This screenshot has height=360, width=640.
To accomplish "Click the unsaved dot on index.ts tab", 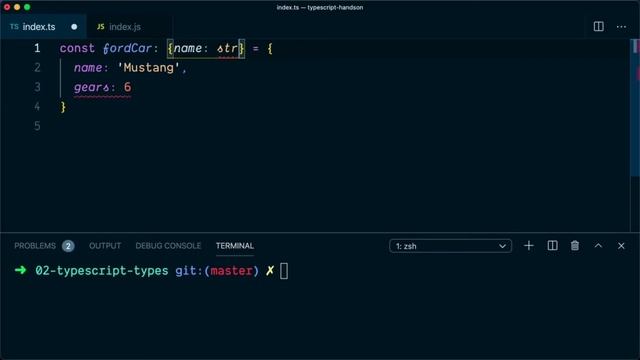I will tap(74, 27).
